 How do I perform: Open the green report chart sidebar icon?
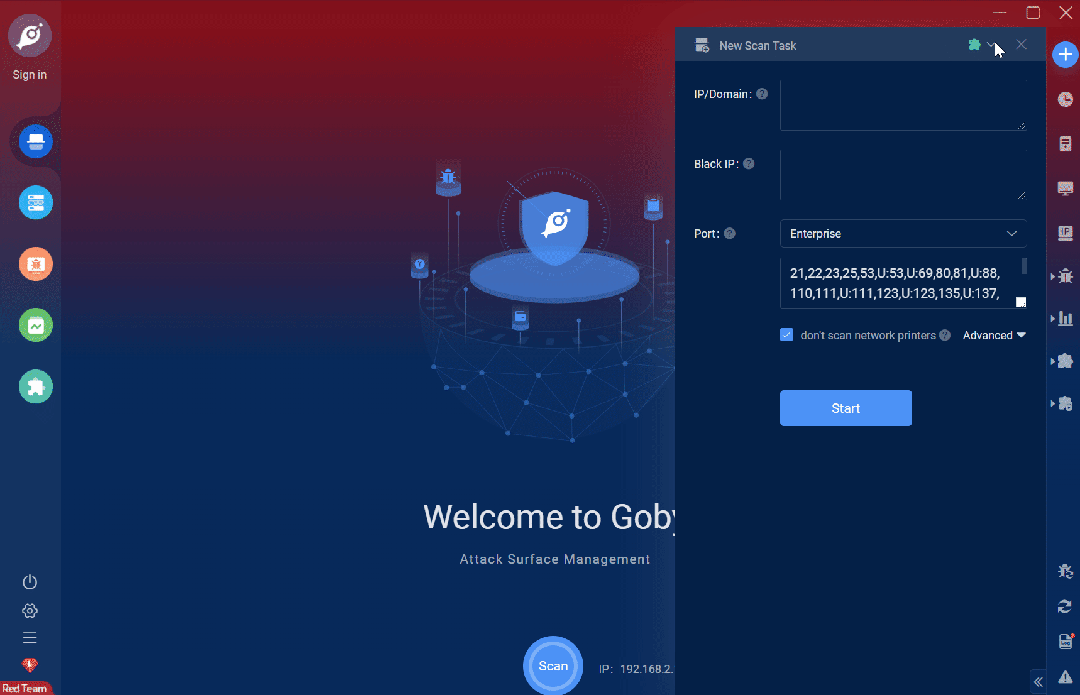(x=35, y=325)
